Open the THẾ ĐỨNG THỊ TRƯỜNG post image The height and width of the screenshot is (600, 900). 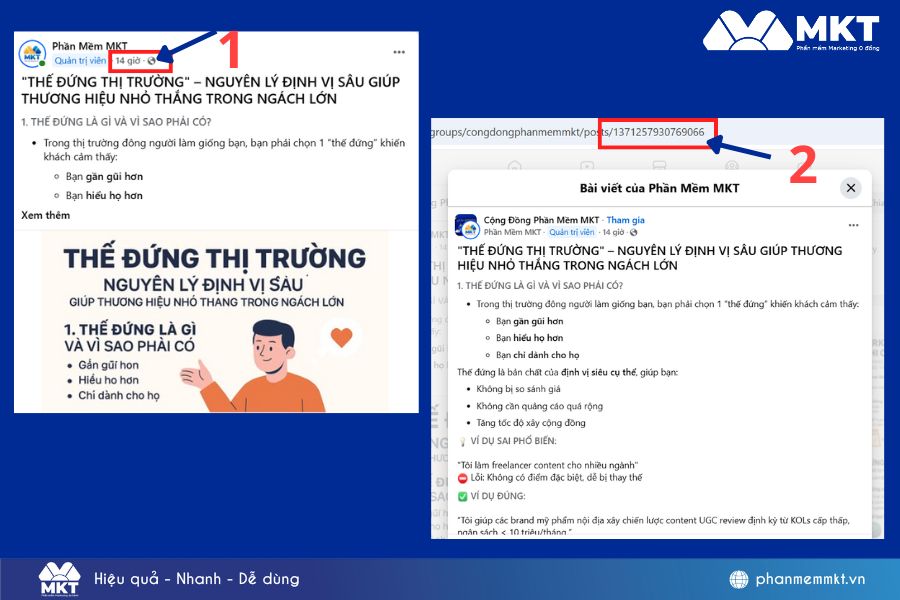215,322
